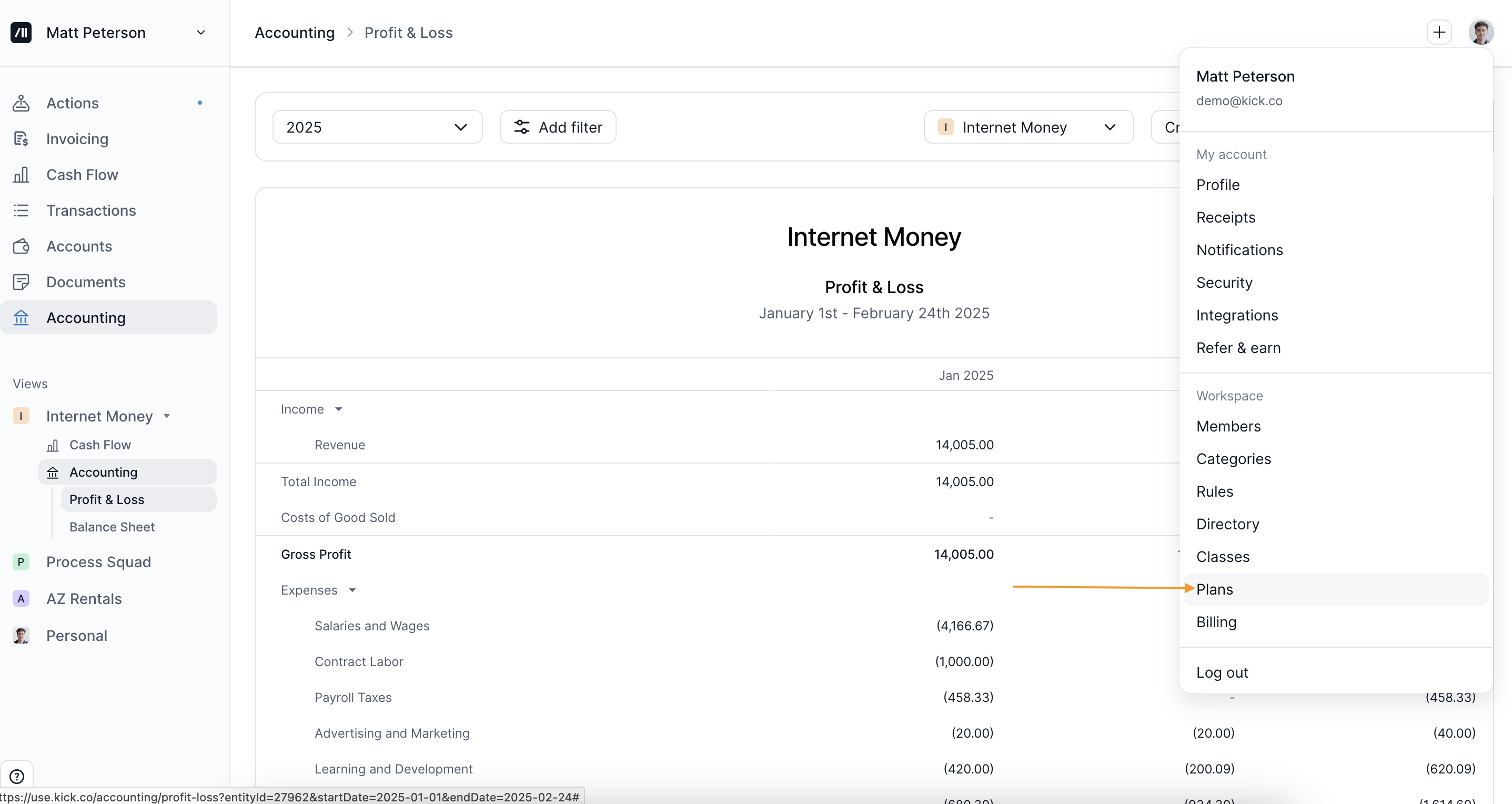This screenshot has width=1512, height=804.
Task: Collapse the Income section arrow
Action: (x=339, y=409)
